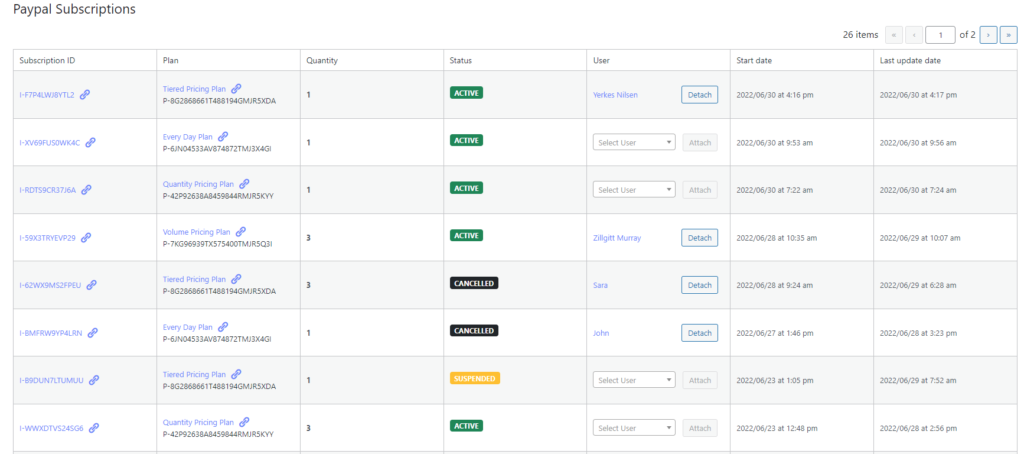Open user John's profile link
The height and width of the screenshot is (454, 1024).
click(x=601, y=333)
